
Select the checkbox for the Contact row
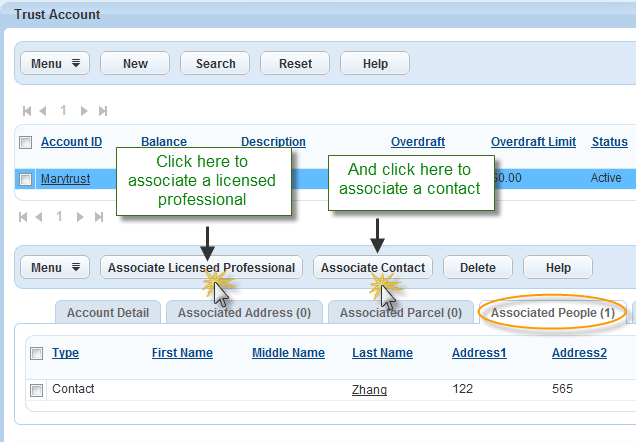coord(37,390)
